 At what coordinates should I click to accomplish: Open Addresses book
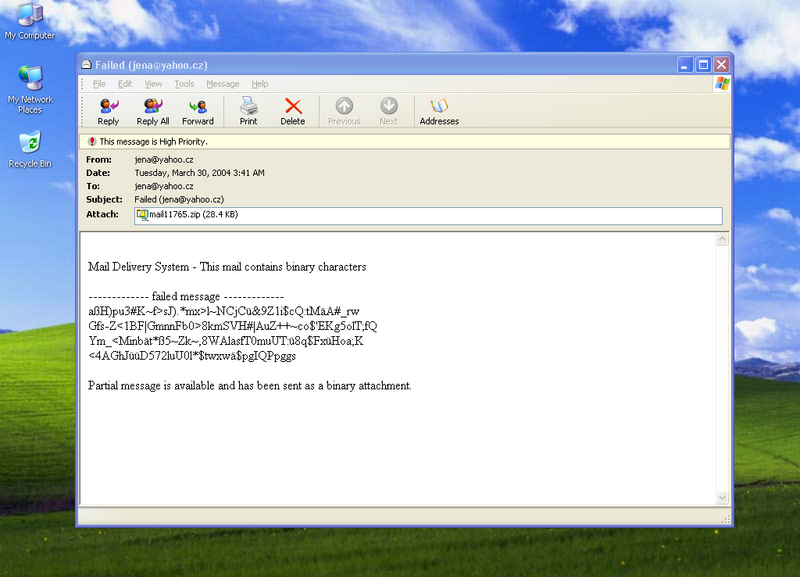coord(439,112)
